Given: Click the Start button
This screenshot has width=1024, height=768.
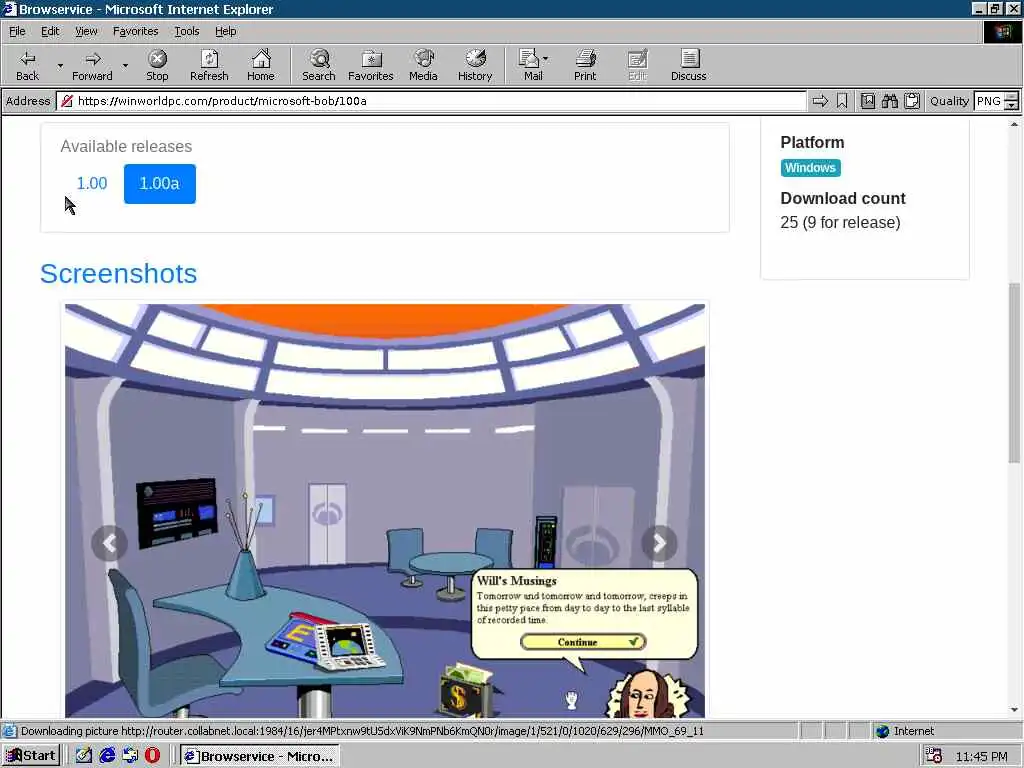Looking at the screenshot, I should click(x=31, y=756).
